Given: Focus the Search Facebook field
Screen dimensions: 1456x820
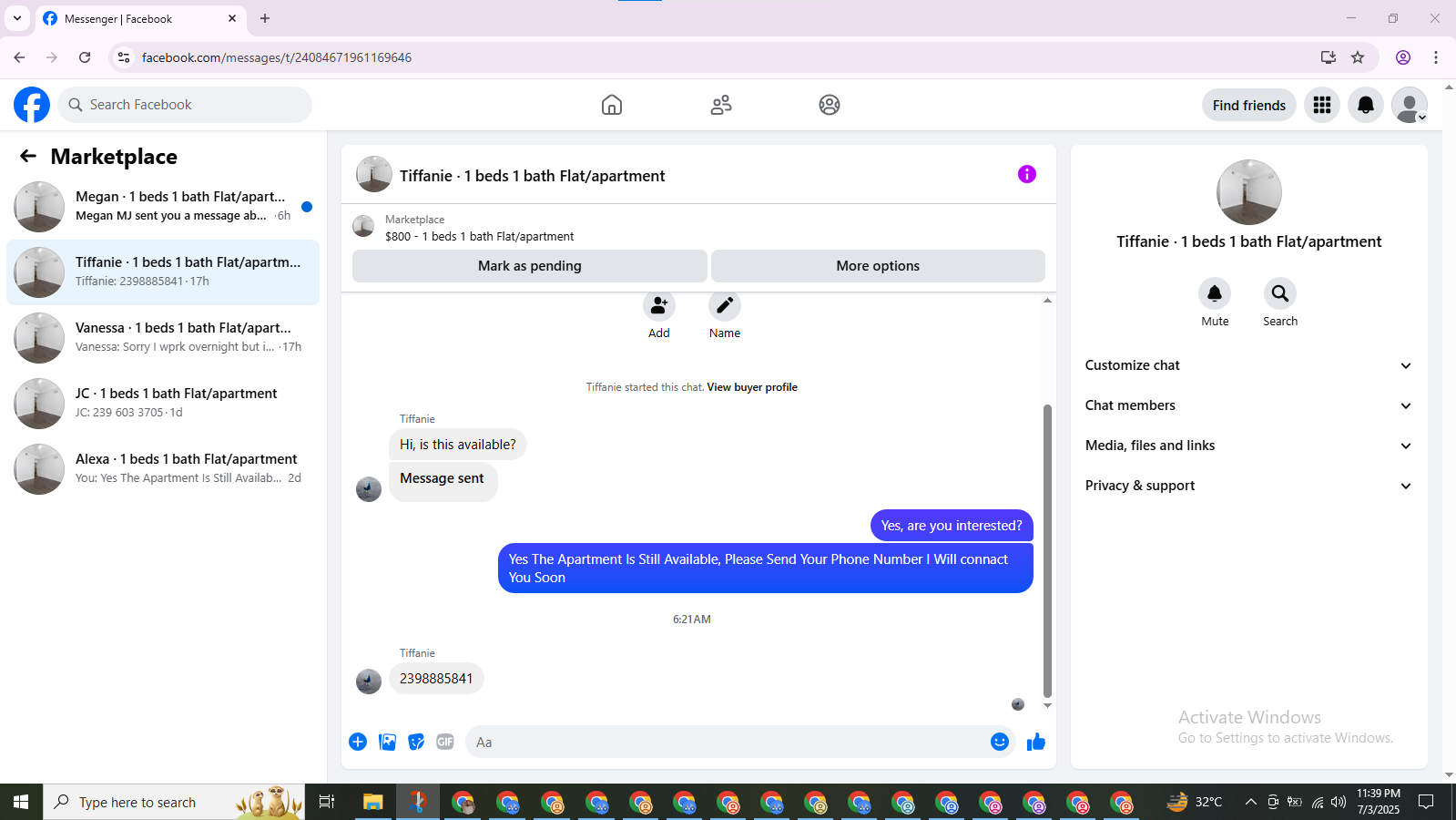Looking at the screenshot, I should 185,105.
